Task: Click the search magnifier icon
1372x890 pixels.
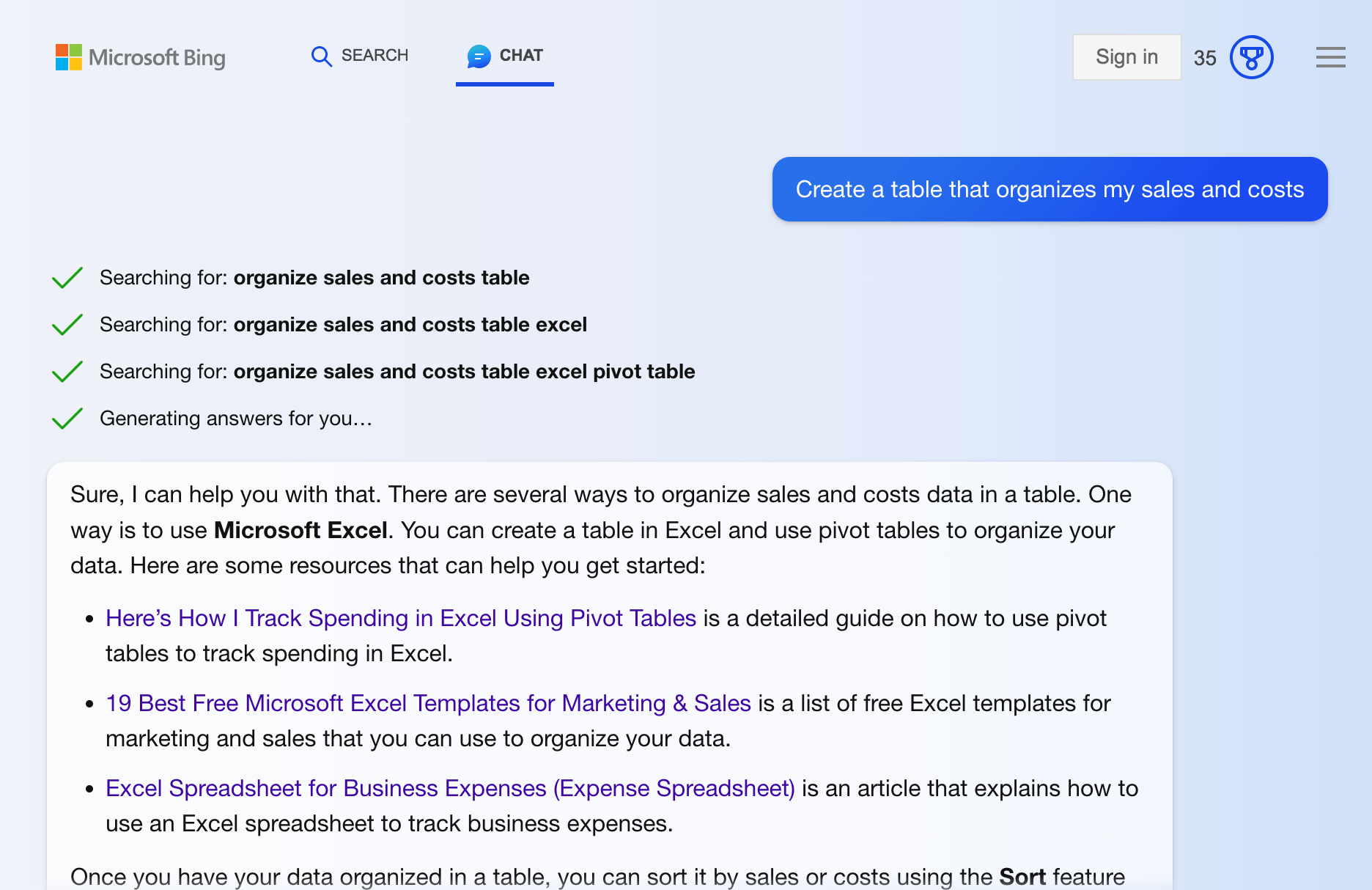Action: coord(321,56)
